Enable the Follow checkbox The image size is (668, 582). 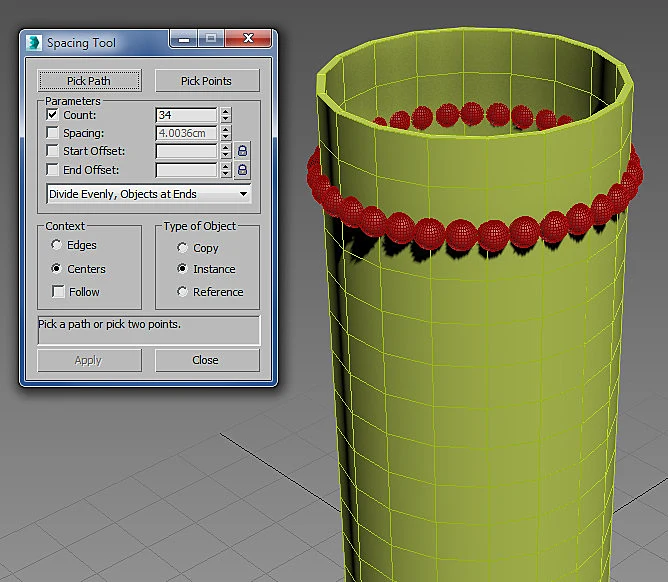[x=58, y=291]
